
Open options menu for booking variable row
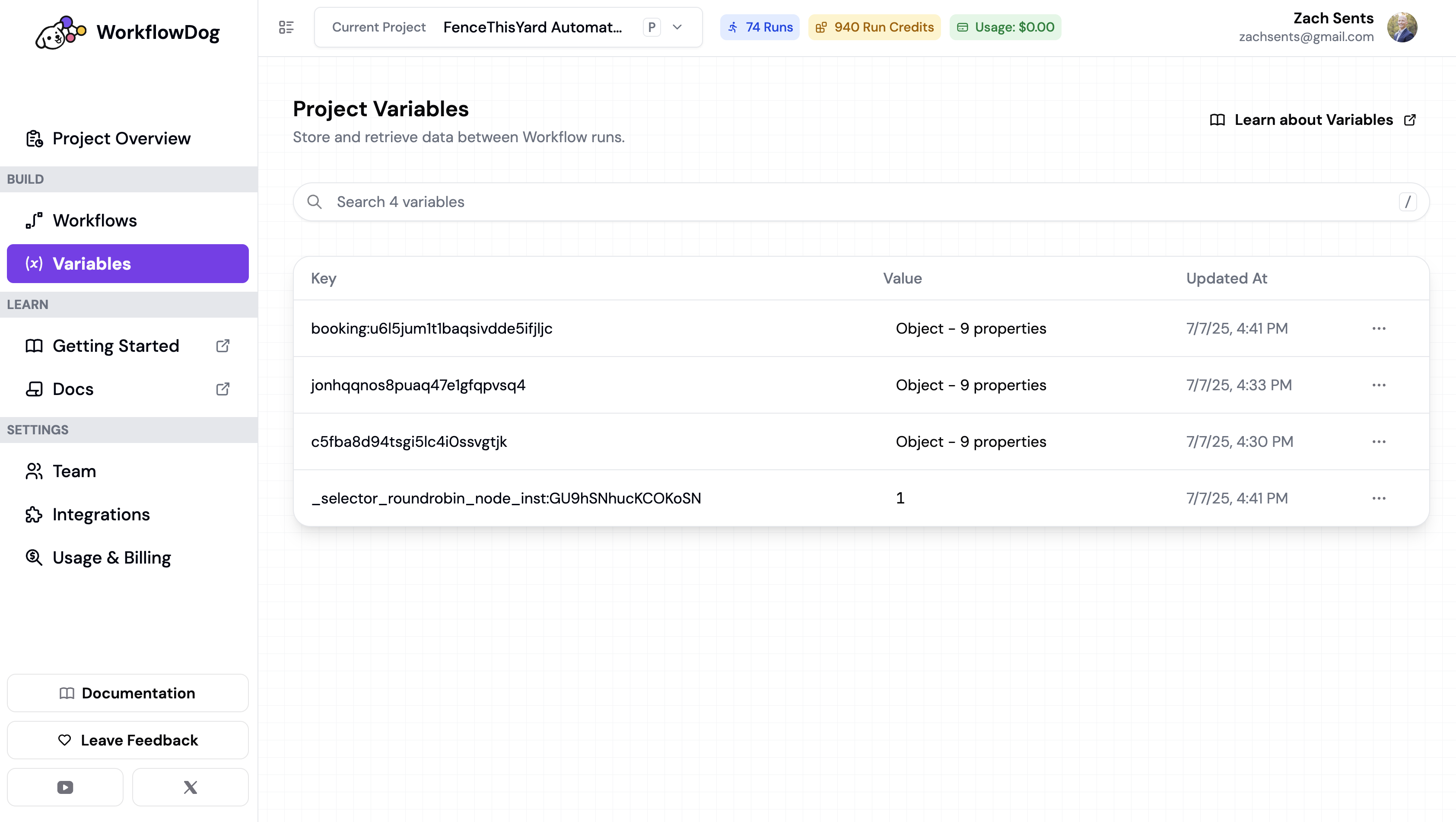point(1379,328)
